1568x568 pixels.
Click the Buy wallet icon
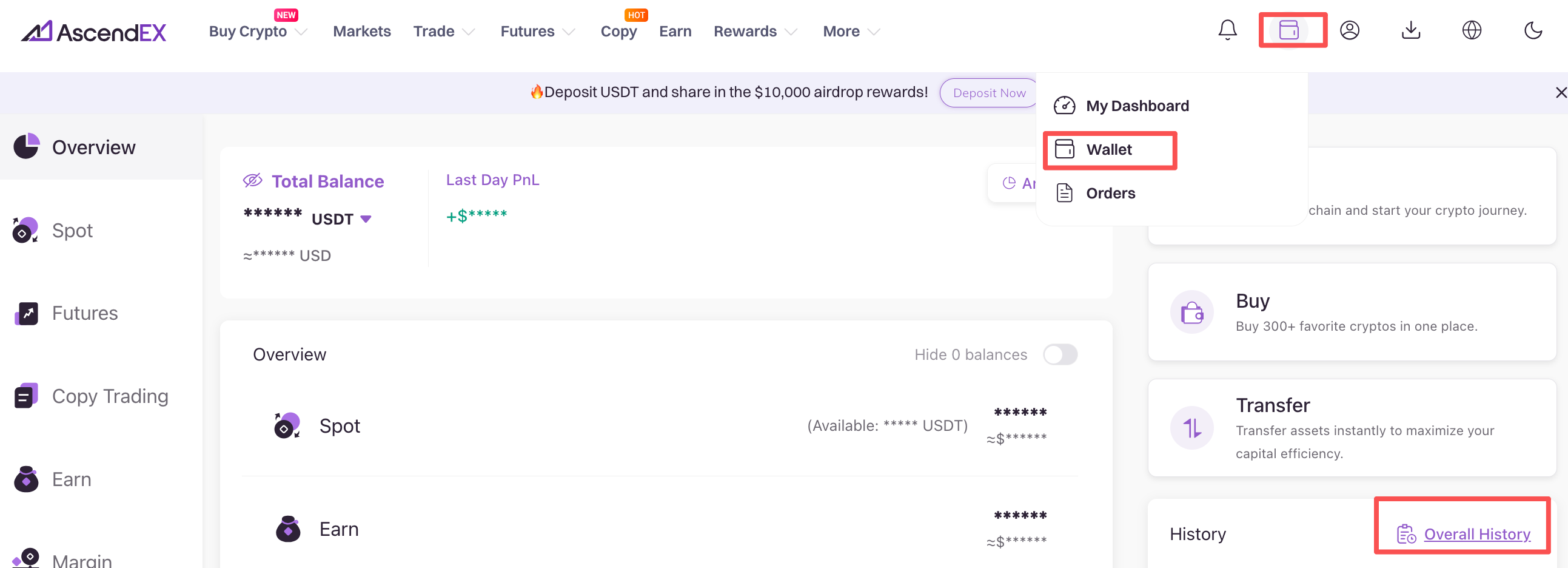pyautogui.click(x=1191, y=313)
